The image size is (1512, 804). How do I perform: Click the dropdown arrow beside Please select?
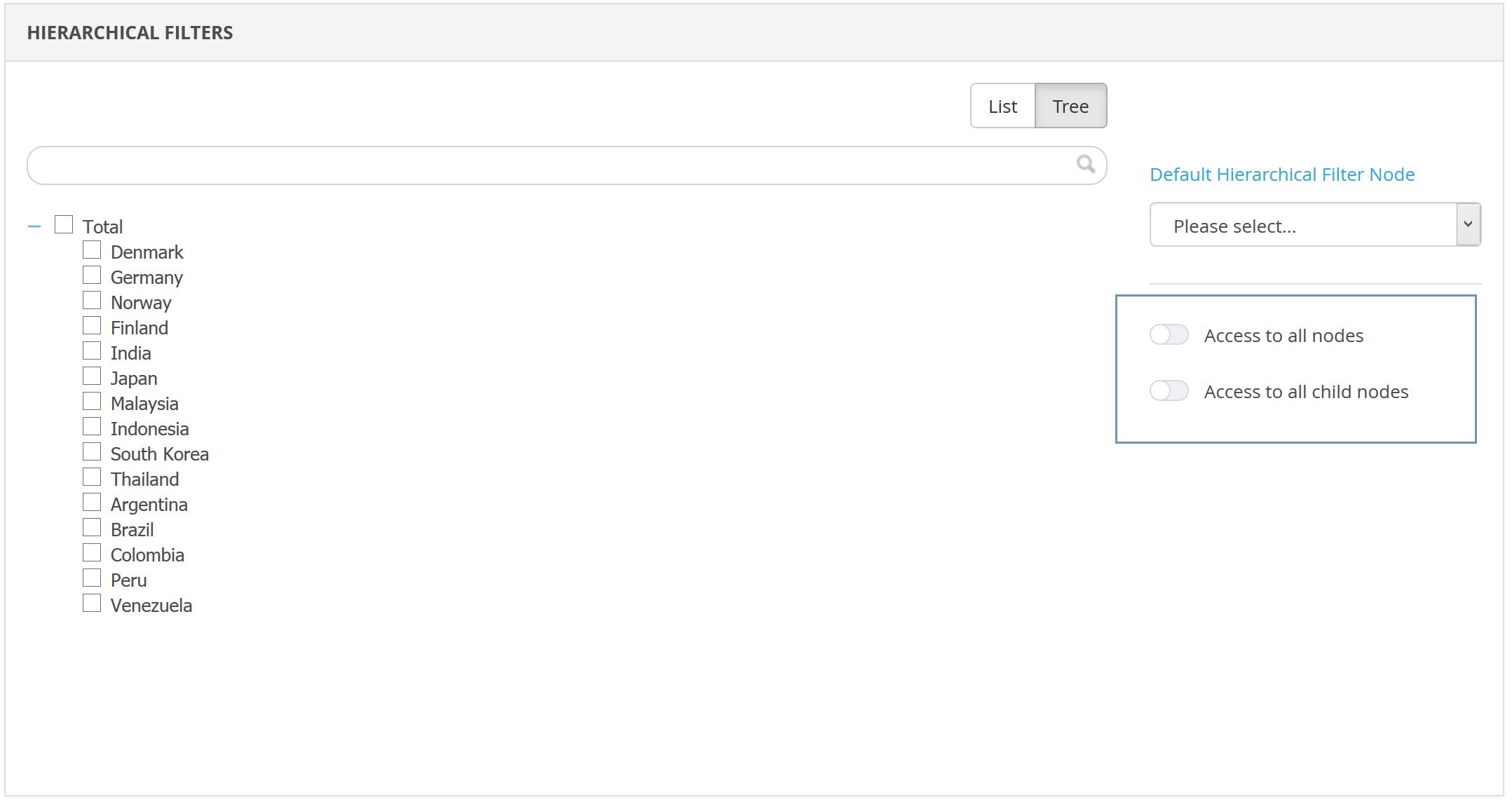(1468, 224)
